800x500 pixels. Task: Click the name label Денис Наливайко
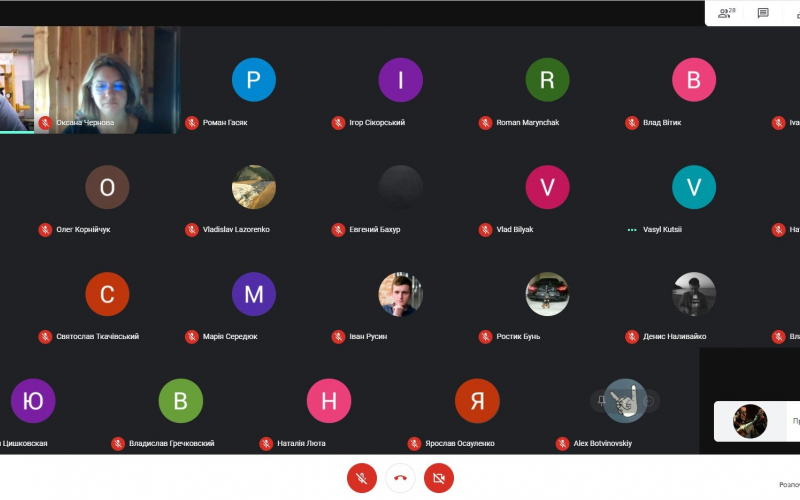[674, 337]
